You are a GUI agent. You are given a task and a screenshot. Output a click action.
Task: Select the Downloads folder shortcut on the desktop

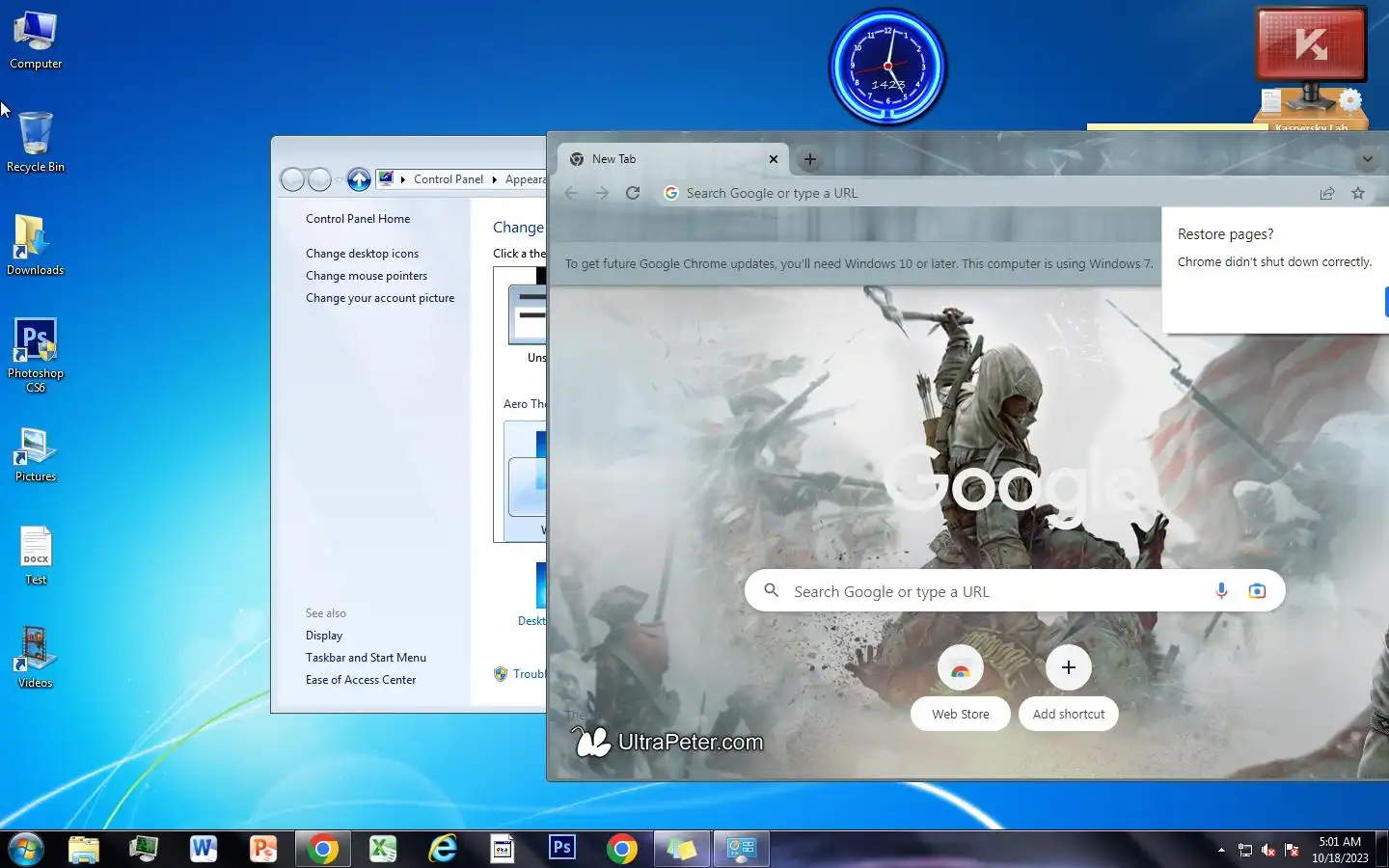click(x=36, y=245)
